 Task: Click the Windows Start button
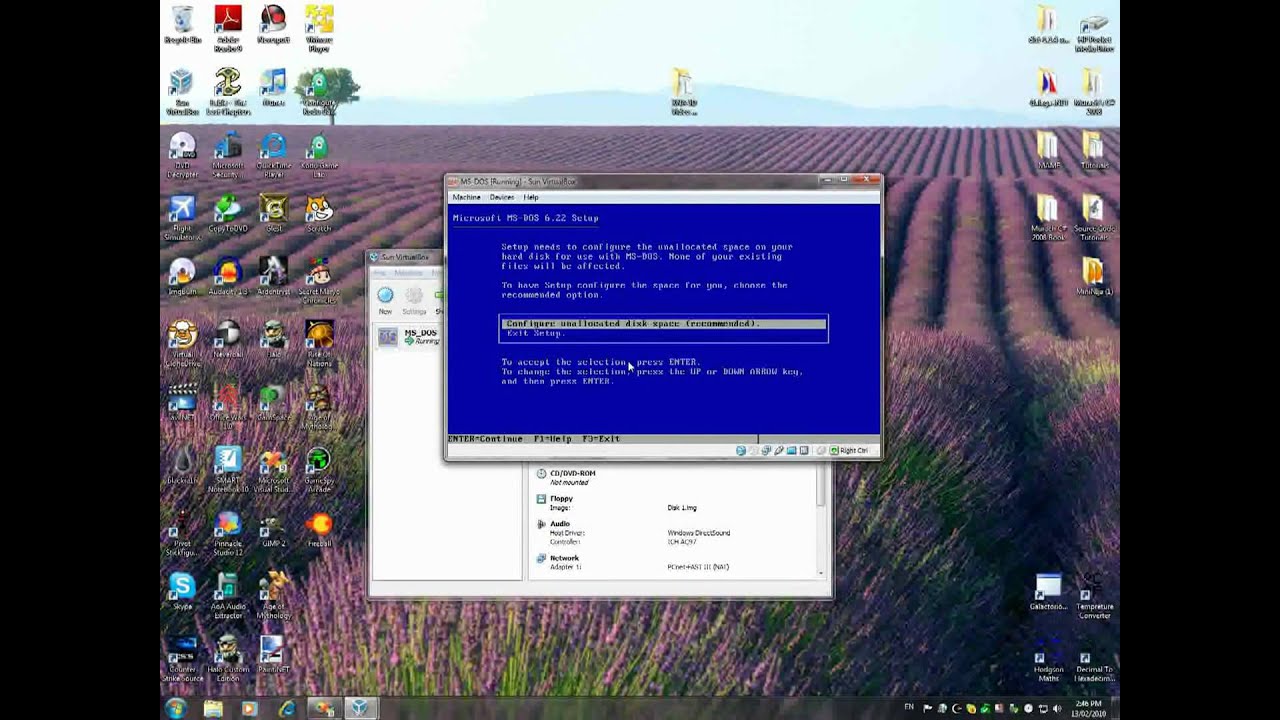coord(176,708)
